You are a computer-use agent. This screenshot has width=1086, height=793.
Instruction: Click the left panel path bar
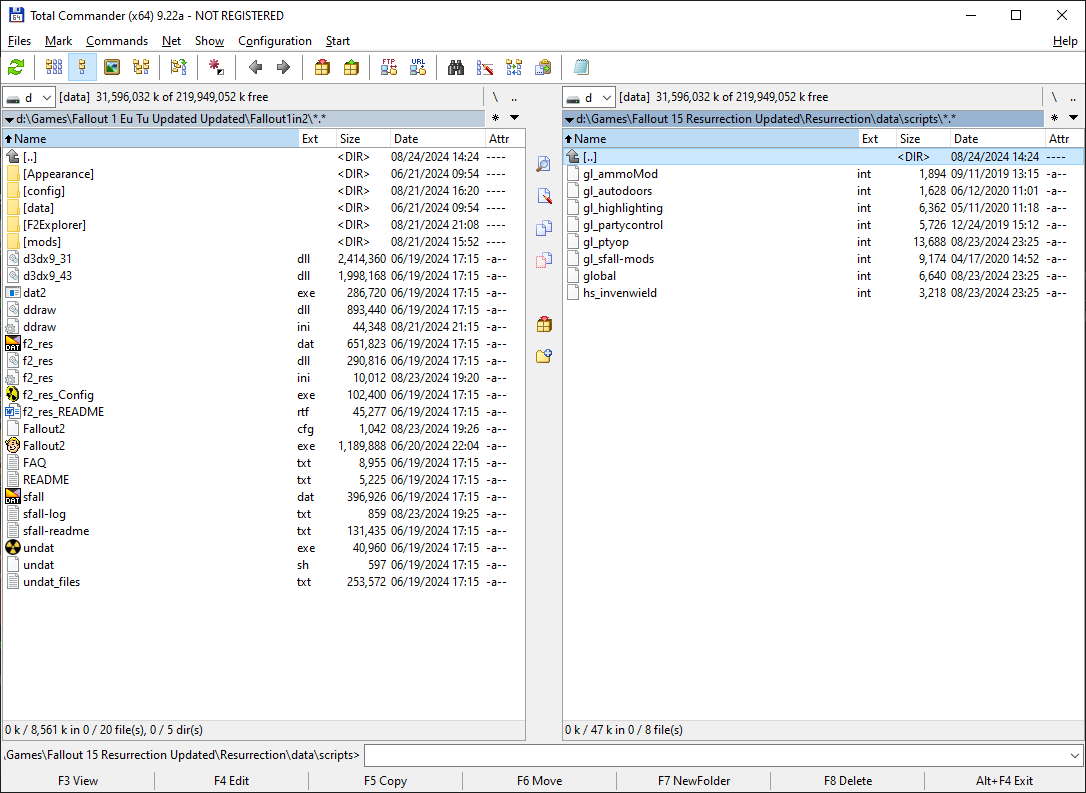tap(244, 118)
